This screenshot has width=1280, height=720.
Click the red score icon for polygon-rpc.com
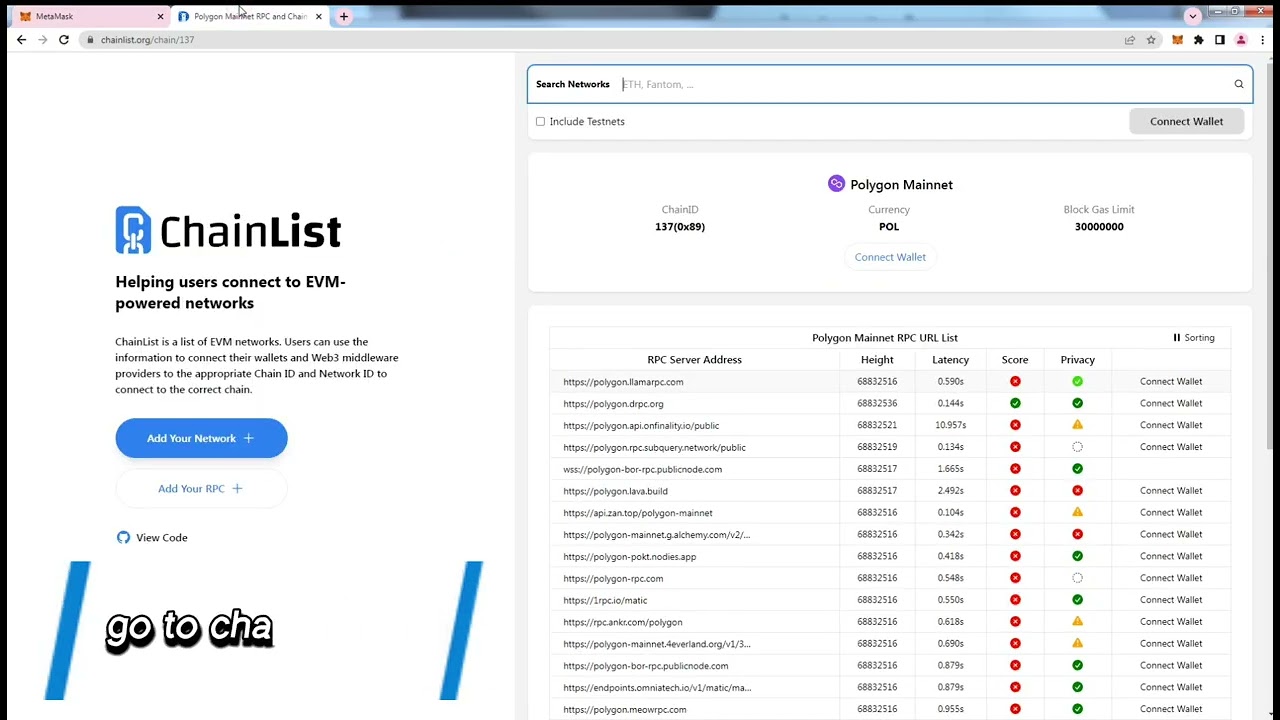(x=1015, y=578)
